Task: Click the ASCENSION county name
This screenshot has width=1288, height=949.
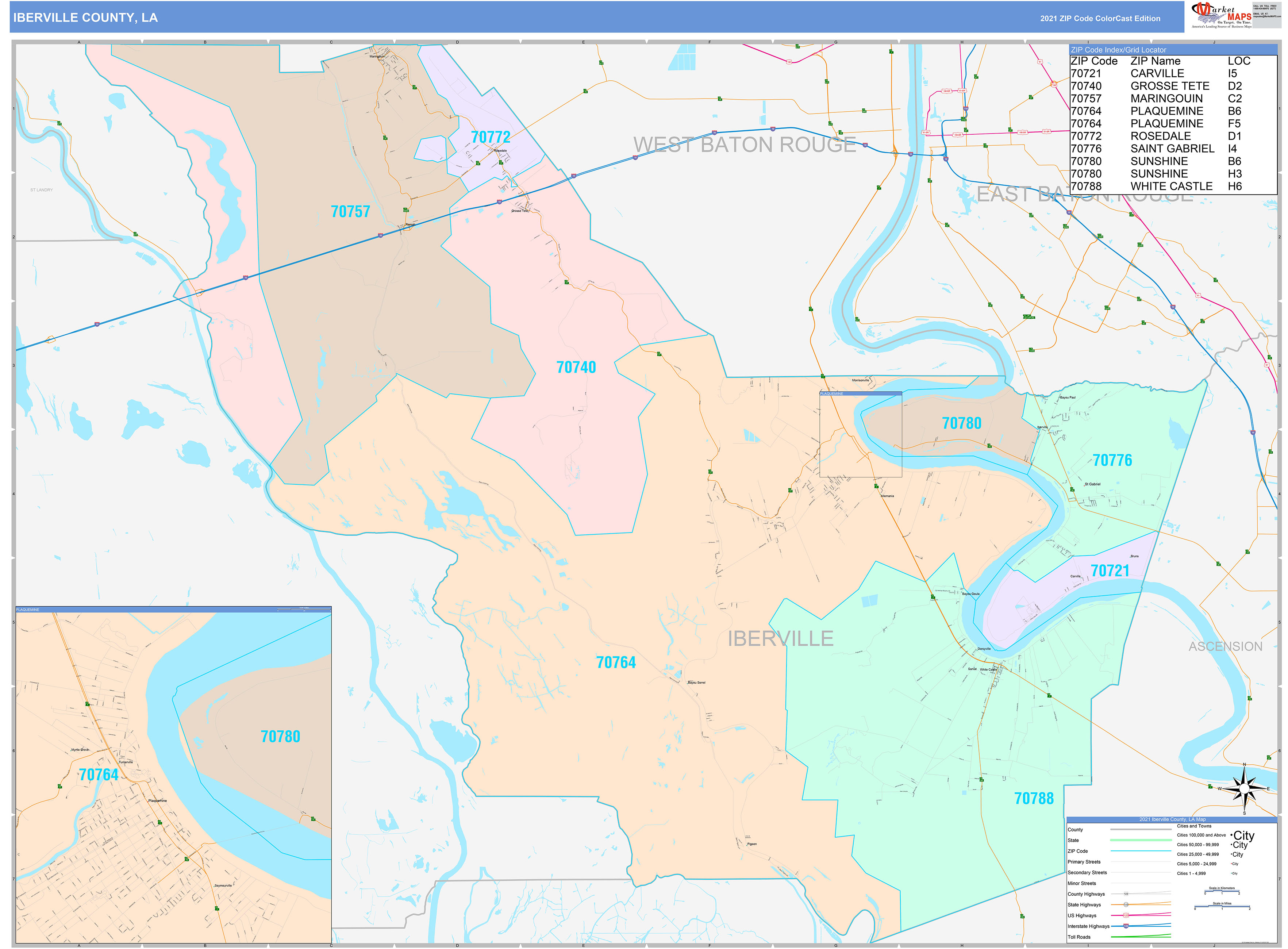Action: (x=1225, y=646)
